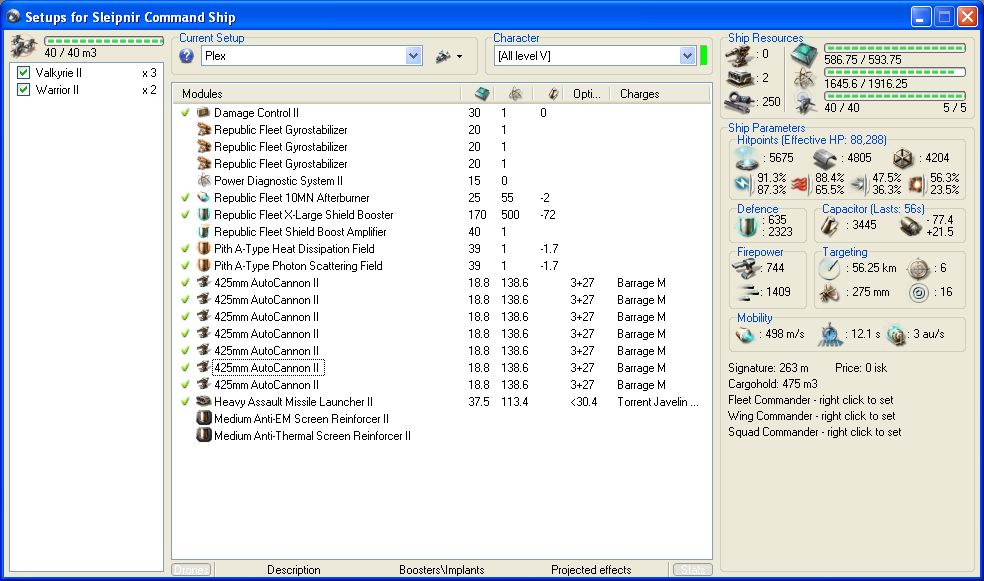This screenshot has height=581, width=984.
Task: Click Squad Commander right click to set
Action: pos(815,432)
